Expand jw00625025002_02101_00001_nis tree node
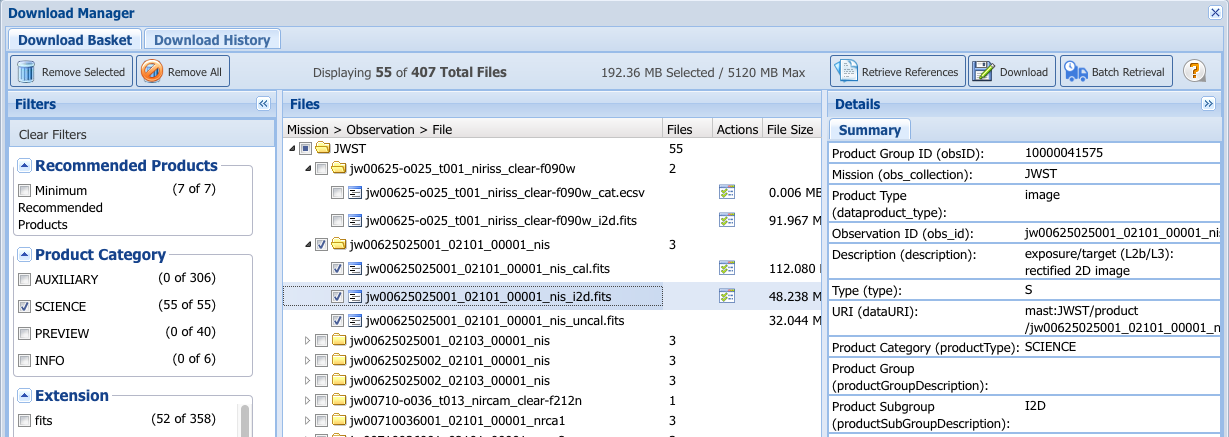 coord(307,360)
